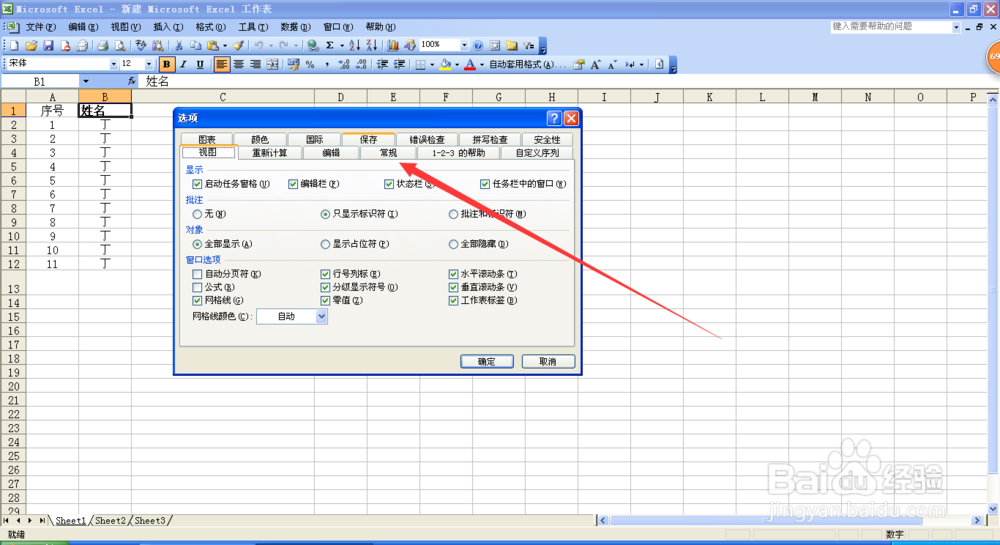Expand the help question box dropdown

[955, 27]
